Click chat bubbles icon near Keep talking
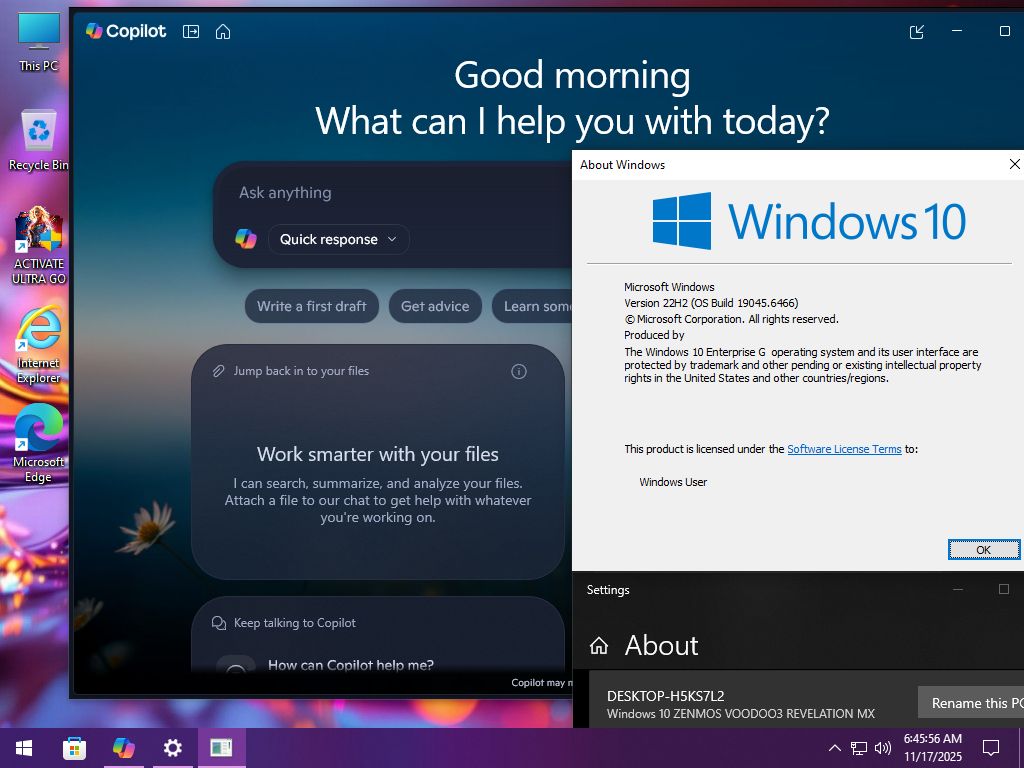Screen dimensions: 1024x768 (219, 623)
